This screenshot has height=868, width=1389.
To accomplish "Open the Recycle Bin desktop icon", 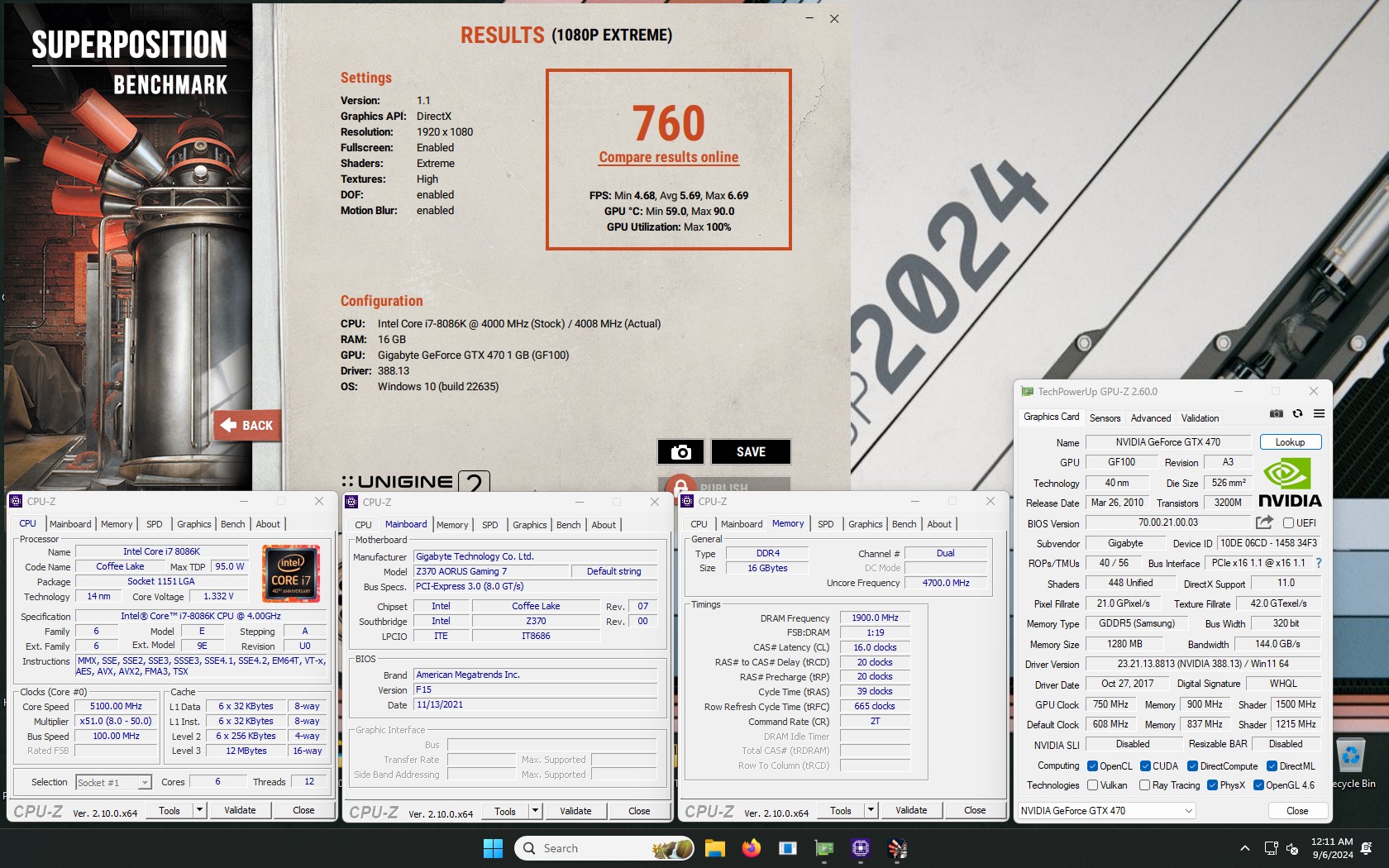I will (1351, 763).
